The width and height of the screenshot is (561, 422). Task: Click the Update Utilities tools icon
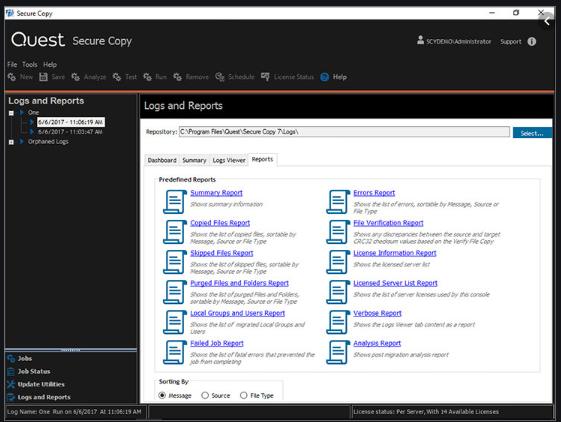pyautogui.click(x=11, y=384)
